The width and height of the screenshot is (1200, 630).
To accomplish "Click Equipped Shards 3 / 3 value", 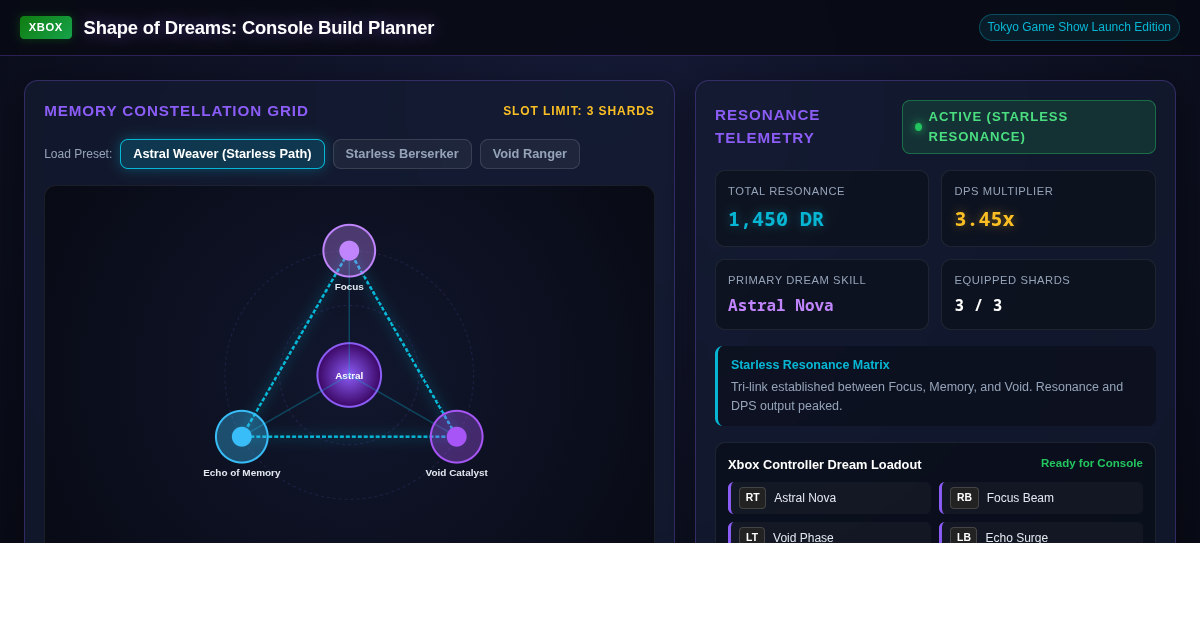I will pos(978,305).
